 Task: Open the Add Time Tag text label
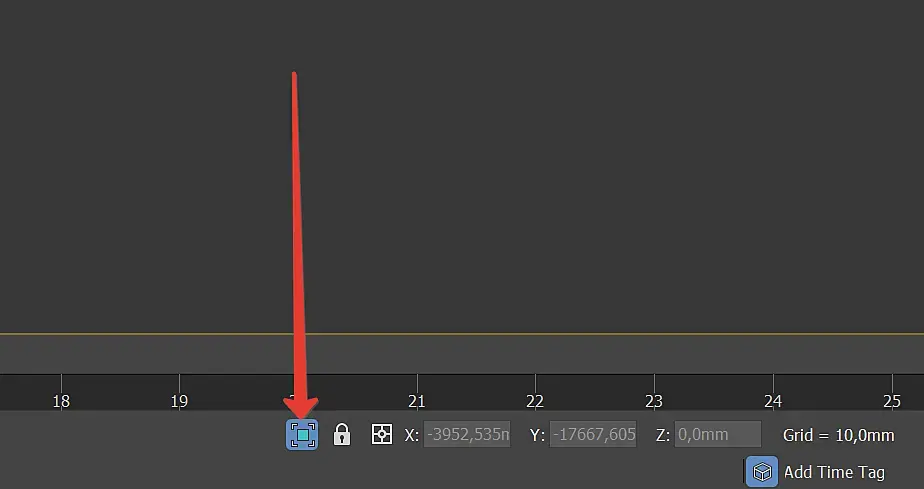point(834,473)
